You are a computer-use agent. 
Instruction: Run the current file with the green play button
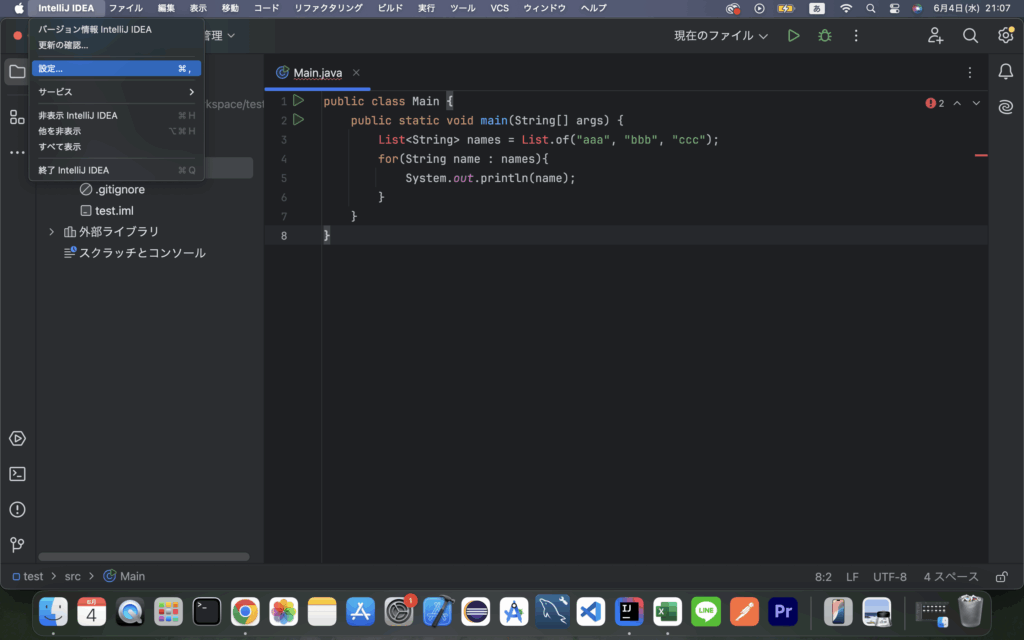pyautogui.click(x=793, y=36)
